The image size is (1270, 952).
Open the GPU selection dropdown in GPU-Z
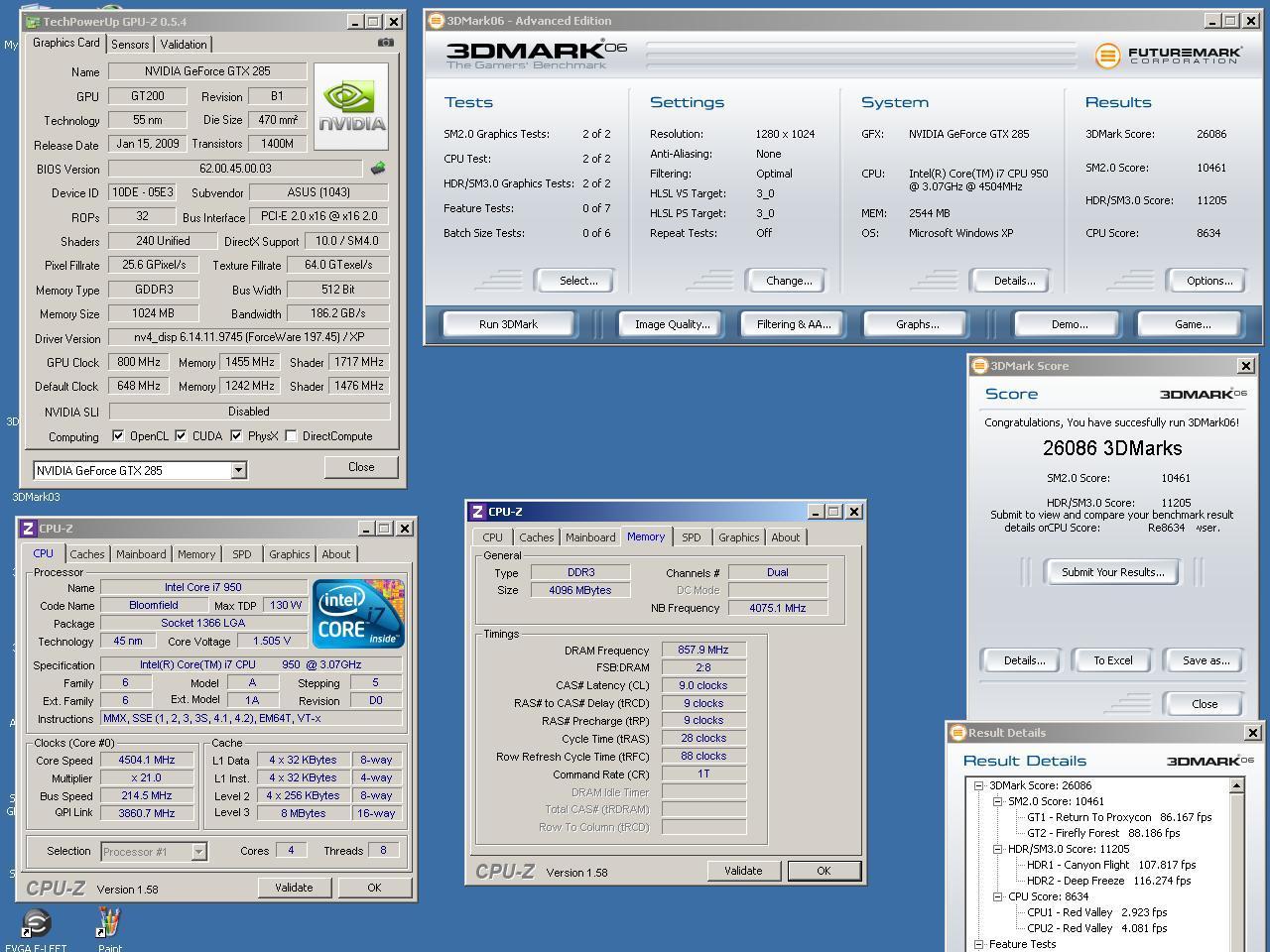click(238, 471)
